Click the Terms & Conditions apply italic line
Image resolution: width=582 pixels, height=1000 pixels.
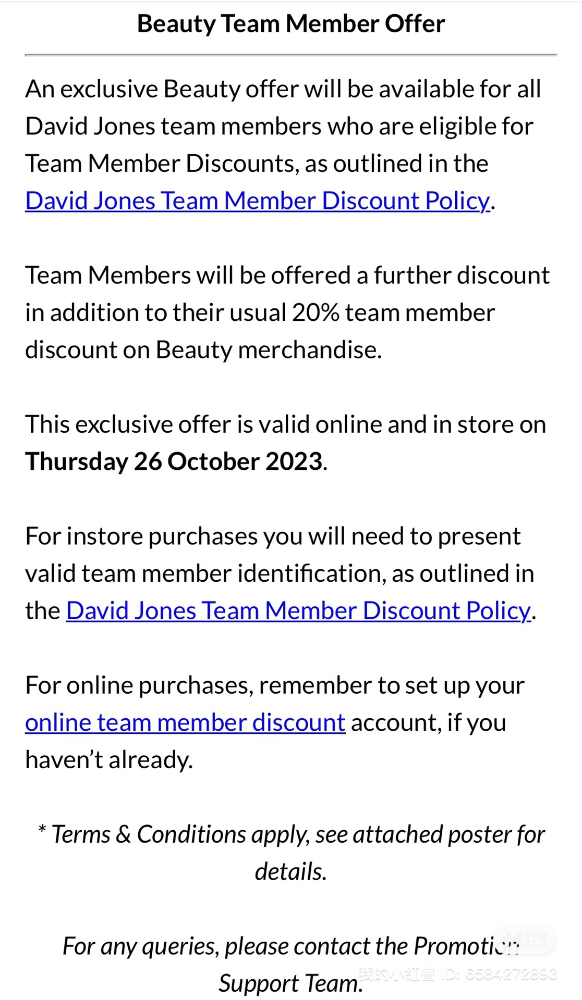tap(291, 852)
